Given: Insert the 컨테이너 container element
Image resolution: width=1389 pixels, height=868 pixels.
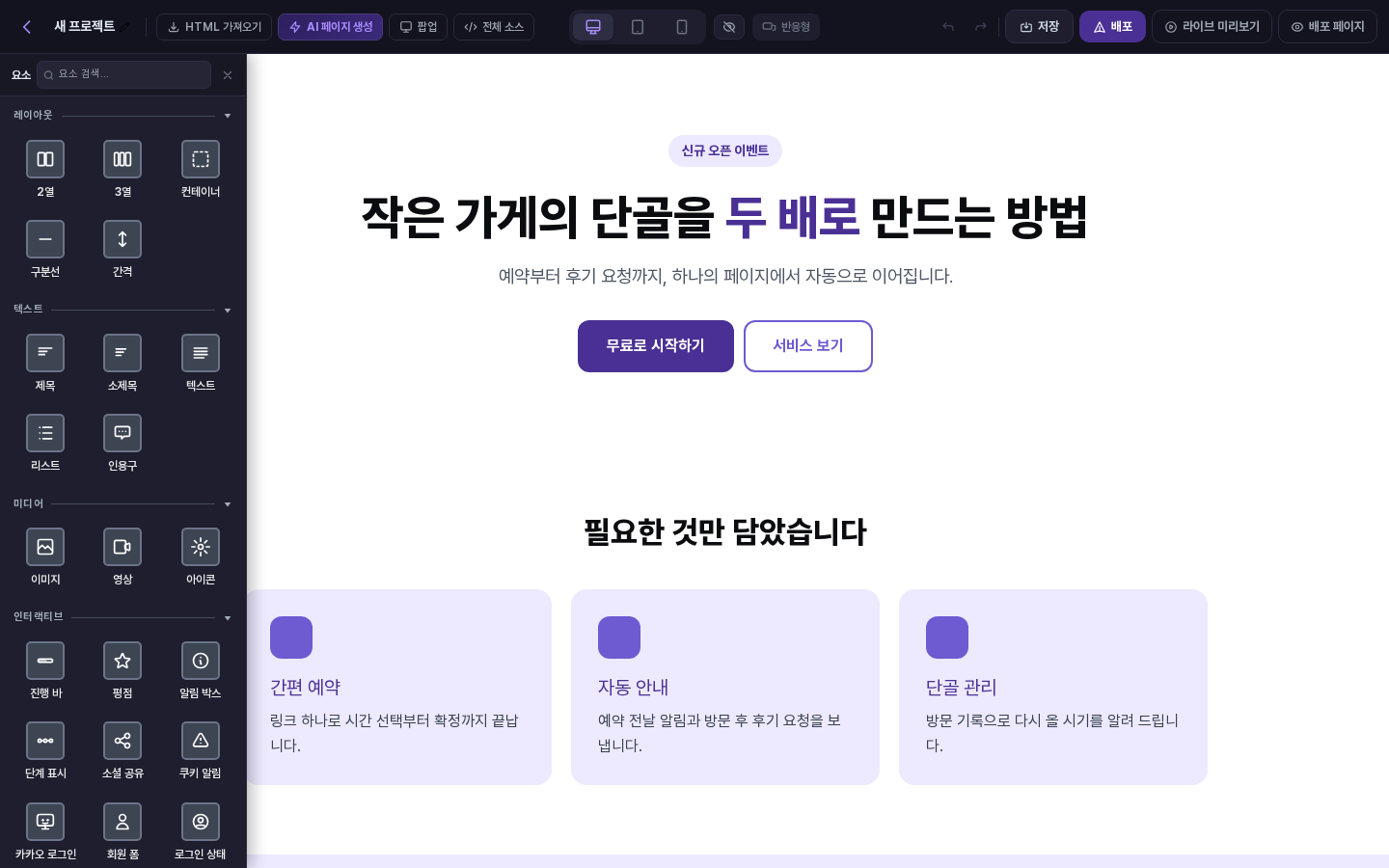Looking at the screenshot, I should (201, 169).
